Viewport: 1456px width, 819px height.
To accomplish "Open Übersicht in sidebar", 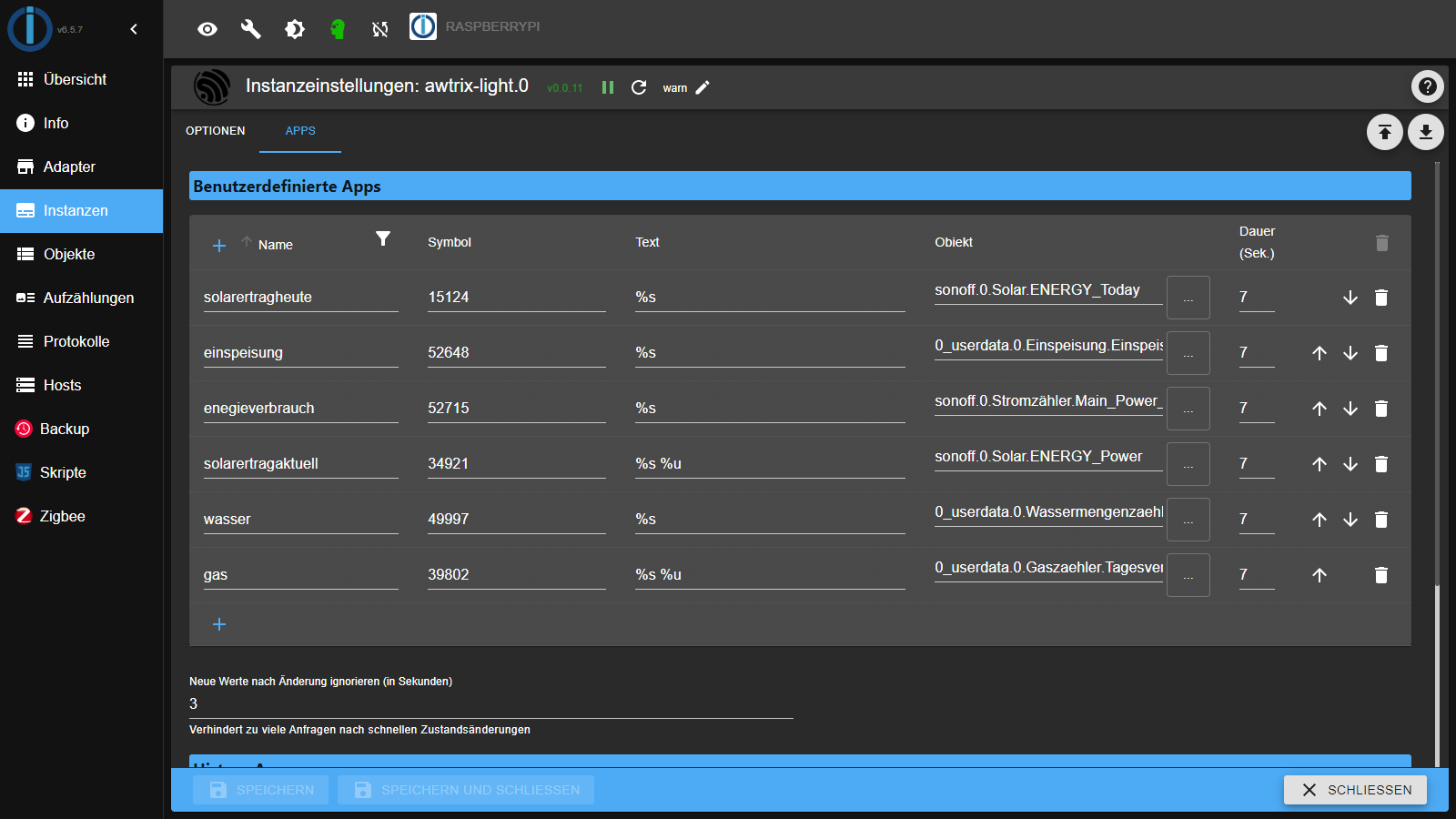I will click(x=82, y=79).
